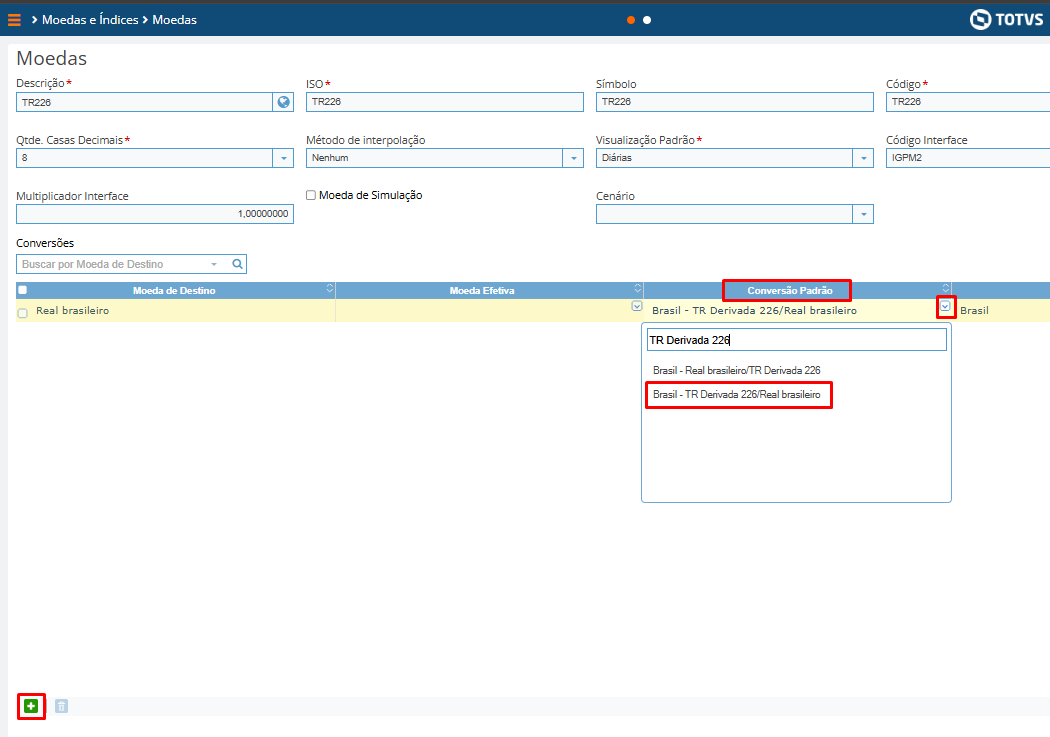Click into Multiplicador Interface field
The height and width of the screenshot is (737, 1050).
click(155, 214)
